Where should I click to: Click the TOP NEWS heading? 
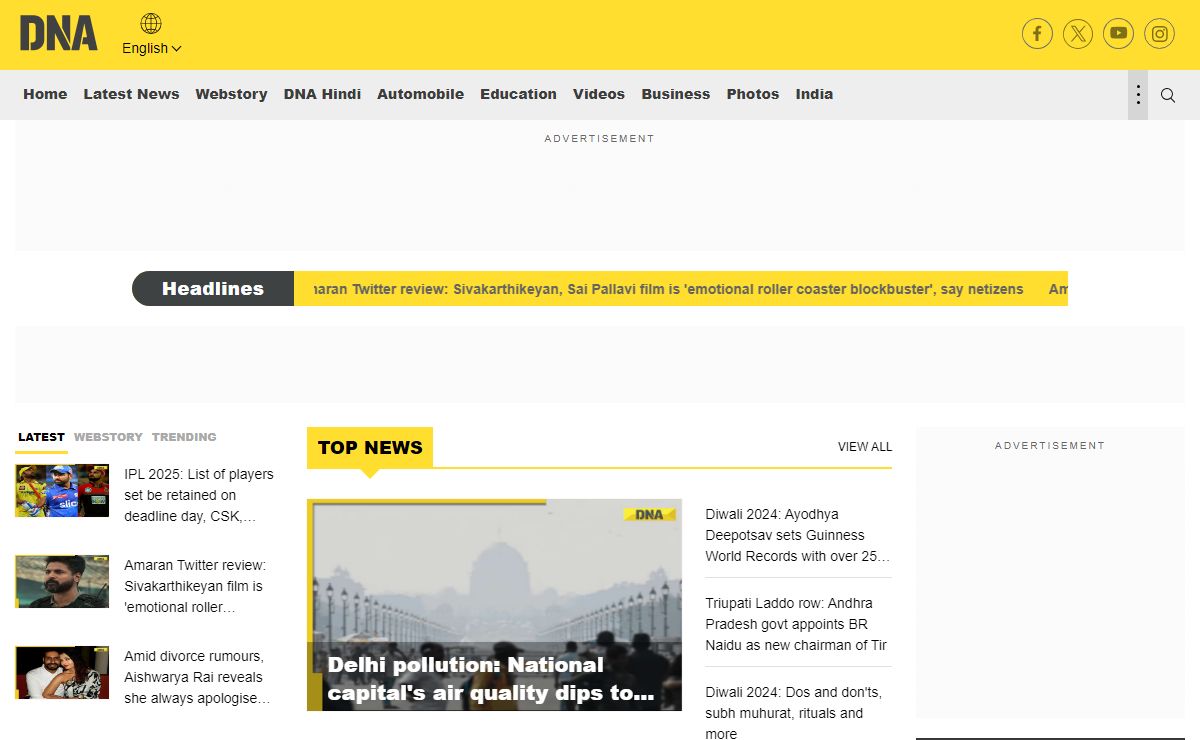coord(370,447)
